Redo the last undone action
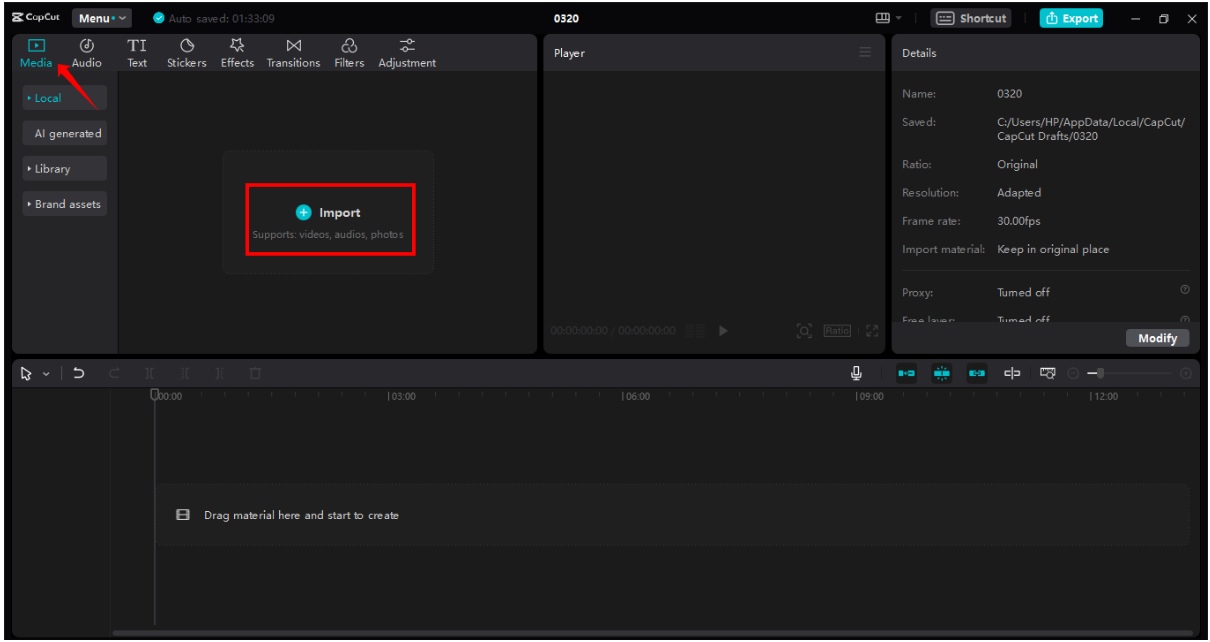The image size is (1210, 642). coord(114,373)
